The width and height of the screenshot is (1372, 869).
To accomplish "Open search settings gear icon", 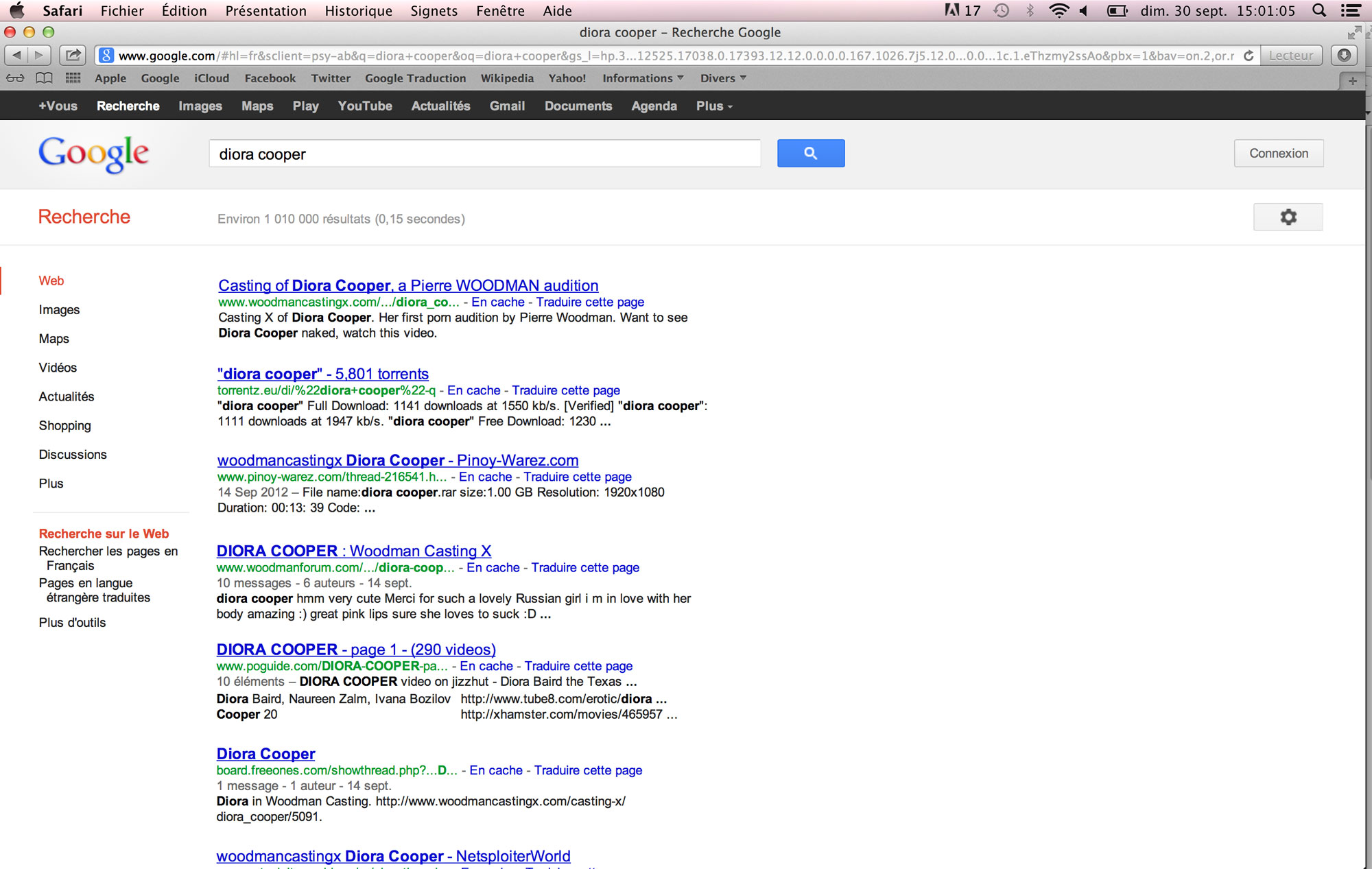I will pos(1288,217).
